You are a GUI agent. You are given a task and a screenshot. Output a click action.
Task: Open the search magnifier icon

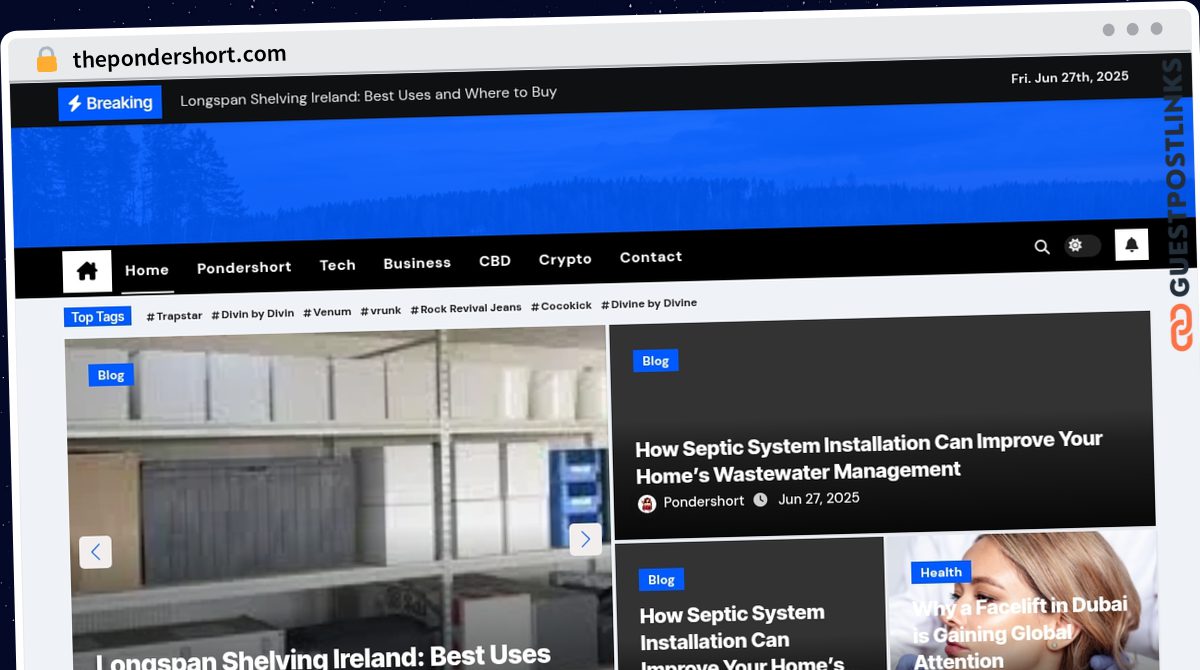pos(1041,247)
